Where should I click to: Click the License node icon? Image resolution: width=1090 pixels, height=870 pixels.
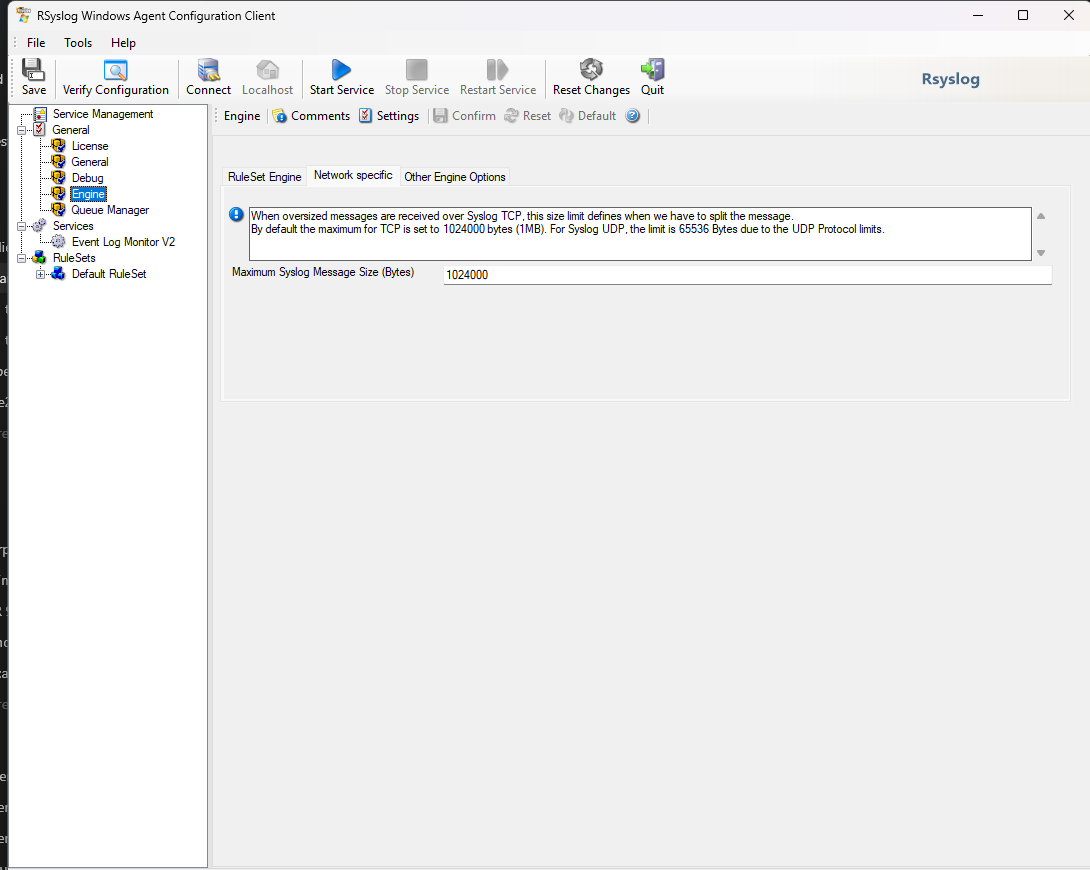click(58, 146)
